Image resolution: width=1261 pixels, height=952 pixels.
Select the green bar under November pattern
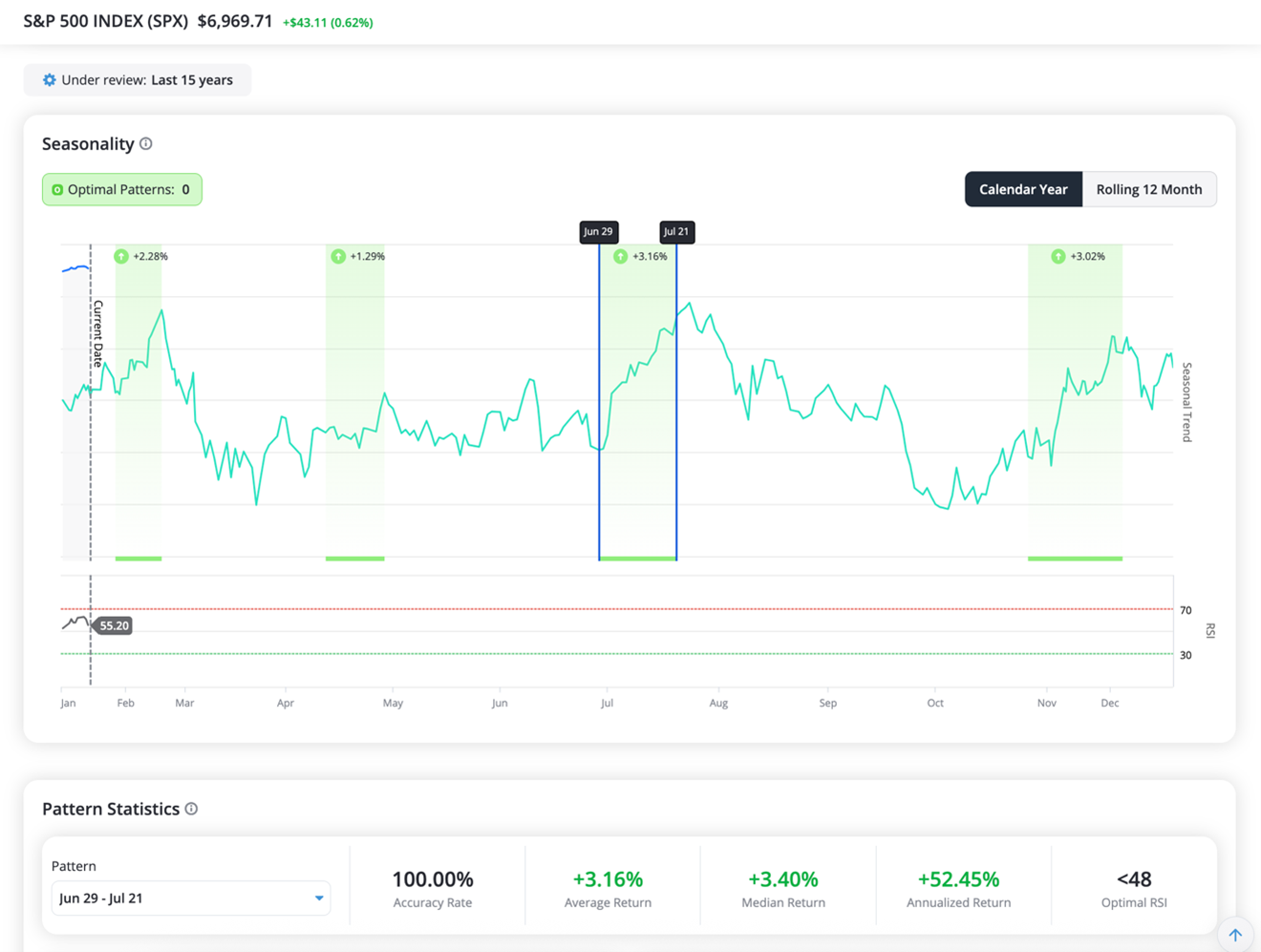tap(1075, 559)
